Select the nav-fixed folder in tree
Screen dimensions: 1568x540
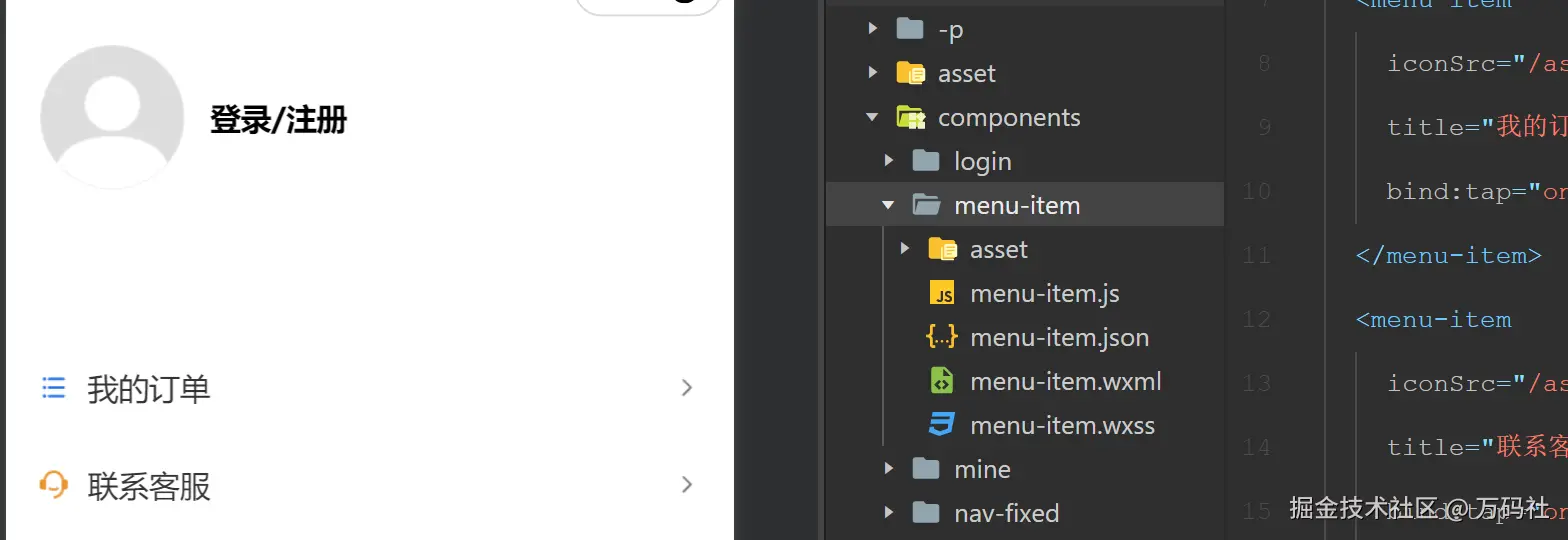click(x=1006, y=513)
